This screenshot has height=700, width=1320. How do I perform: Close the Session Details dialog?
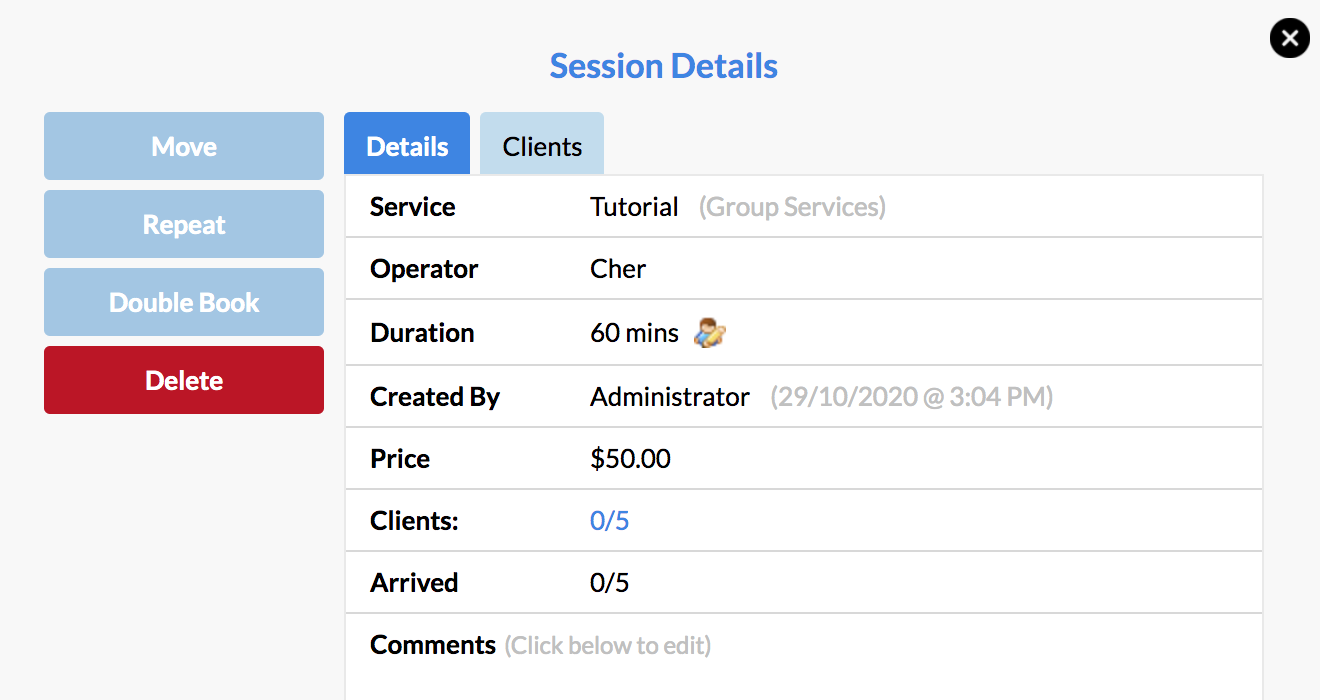click(1290, 39)
